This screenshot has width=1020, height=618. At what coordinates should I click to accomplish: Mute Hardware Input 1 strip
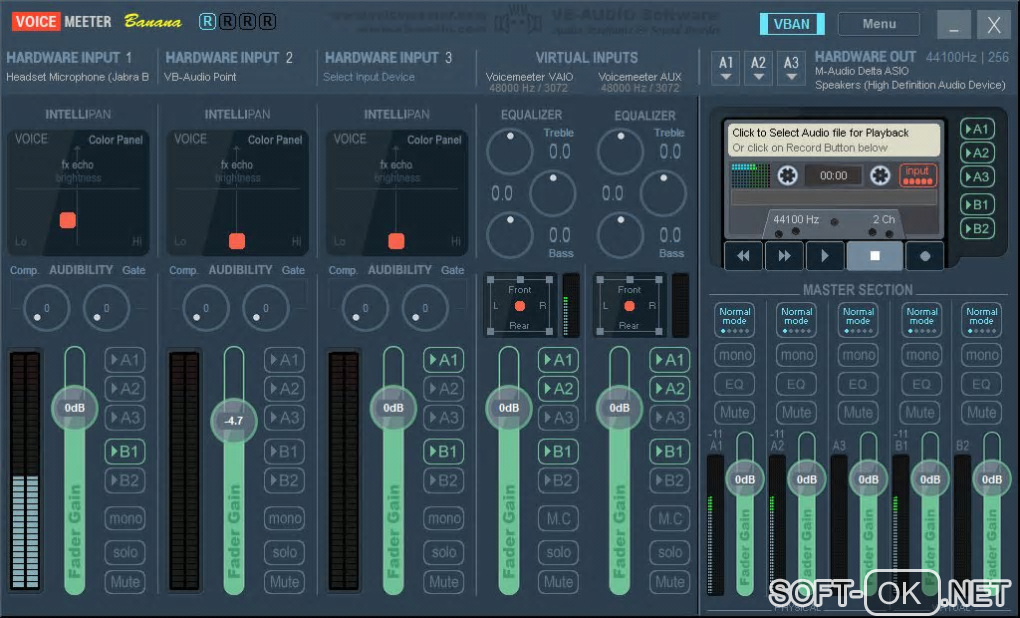(x=124, y=582)
